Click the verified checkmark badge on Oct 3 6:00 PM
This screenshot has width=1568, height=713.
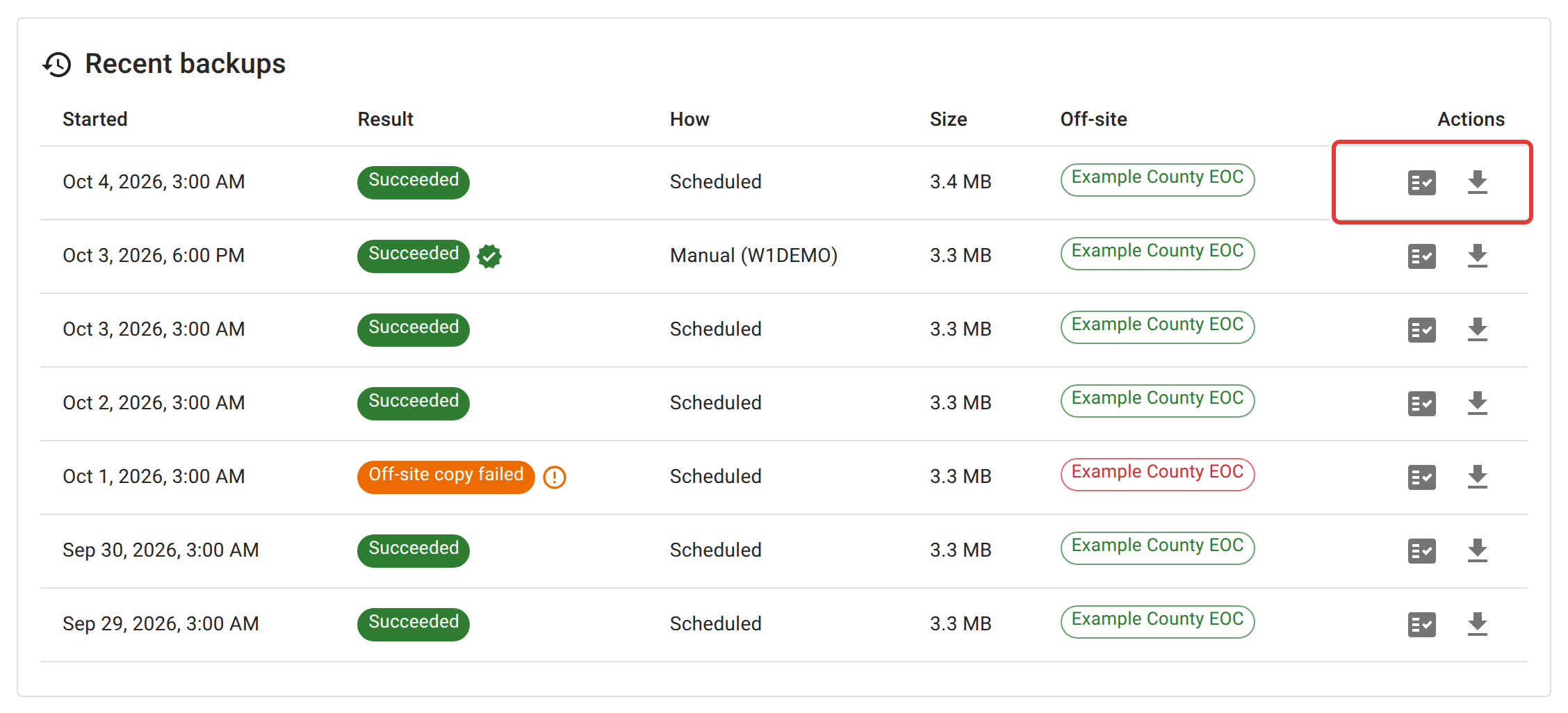pos(489,256)
